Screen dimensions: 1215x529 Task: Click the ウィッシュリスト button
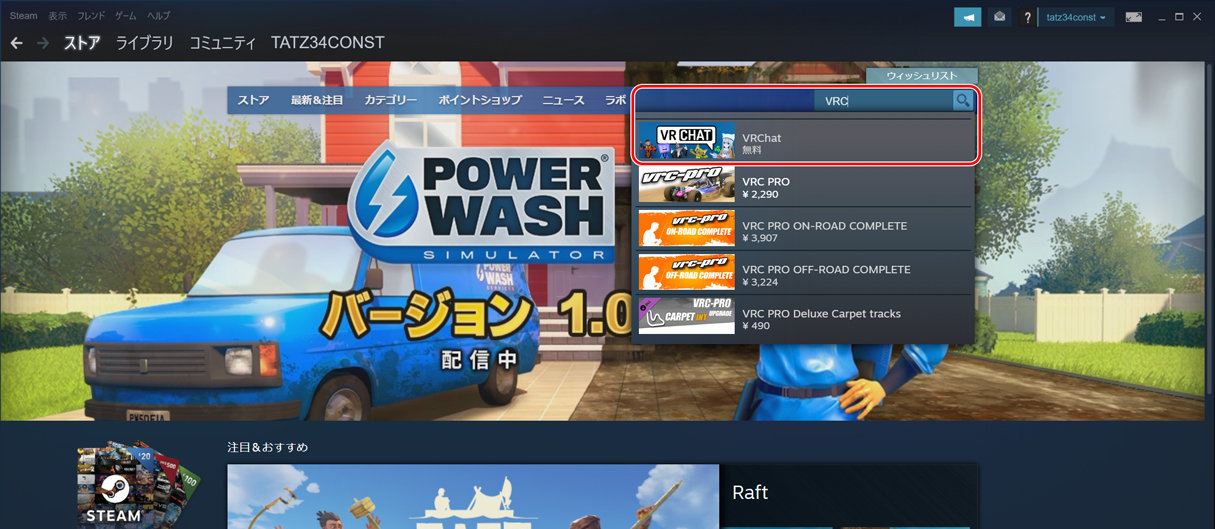(921, 76)
